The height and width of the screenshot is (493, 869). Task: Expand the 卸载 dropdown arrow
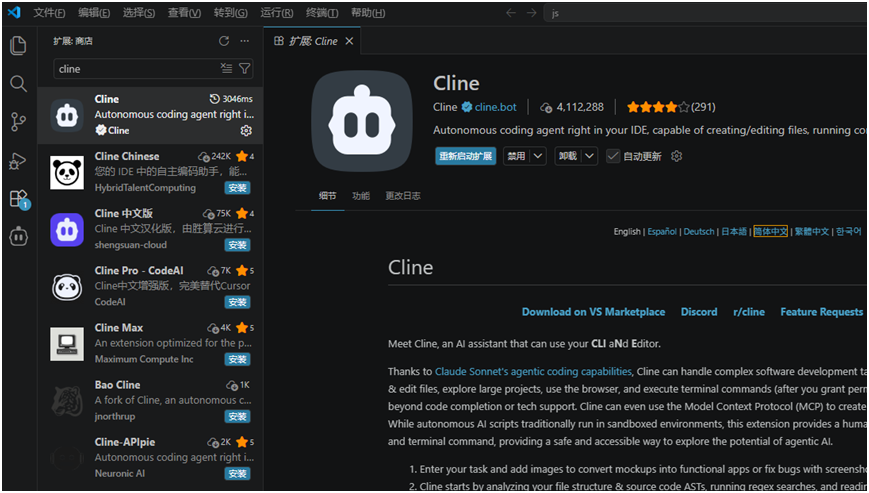tap(590, 156)
